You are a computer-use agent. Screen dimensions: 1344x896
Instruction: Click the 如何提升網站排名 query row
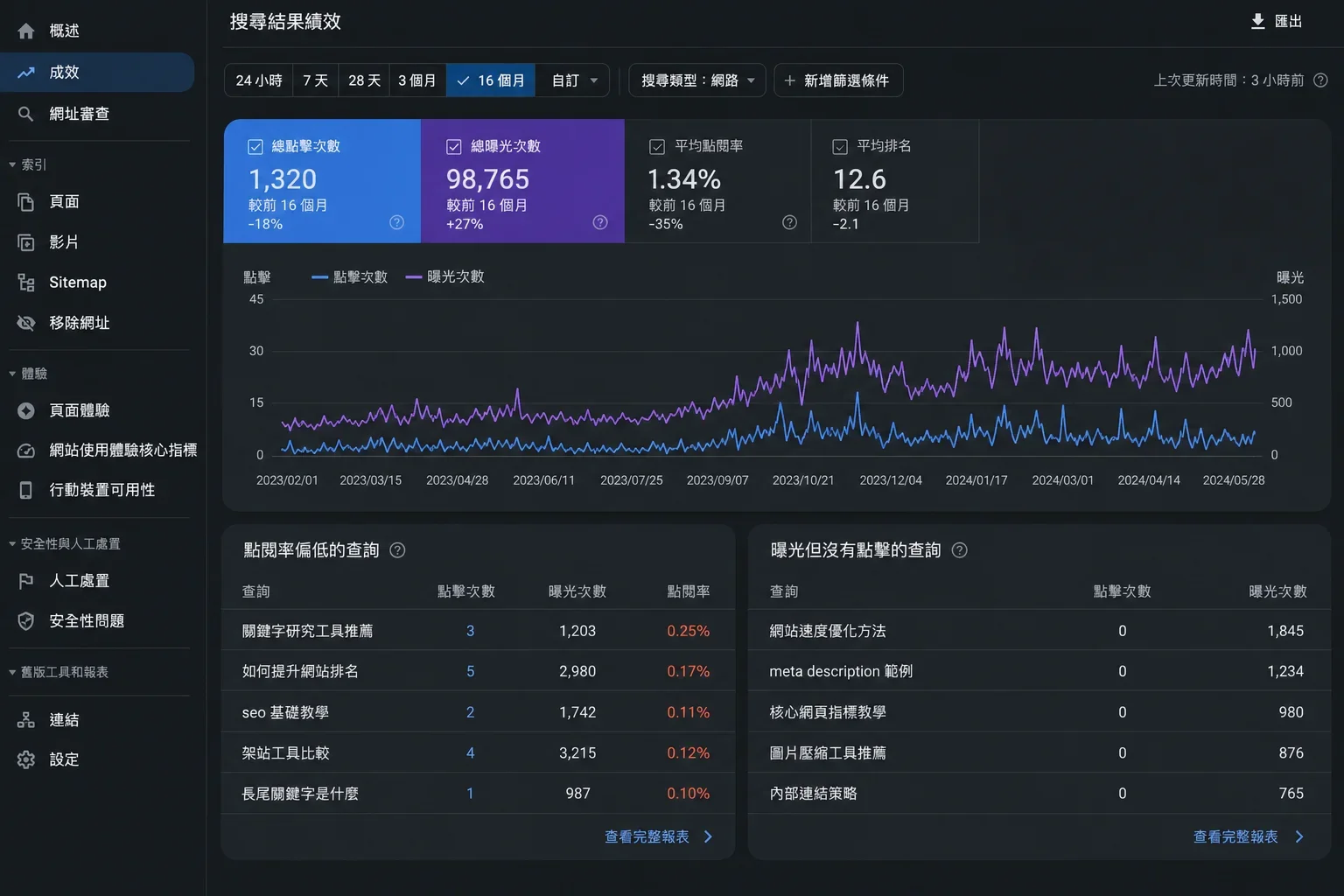coord(478,671)
